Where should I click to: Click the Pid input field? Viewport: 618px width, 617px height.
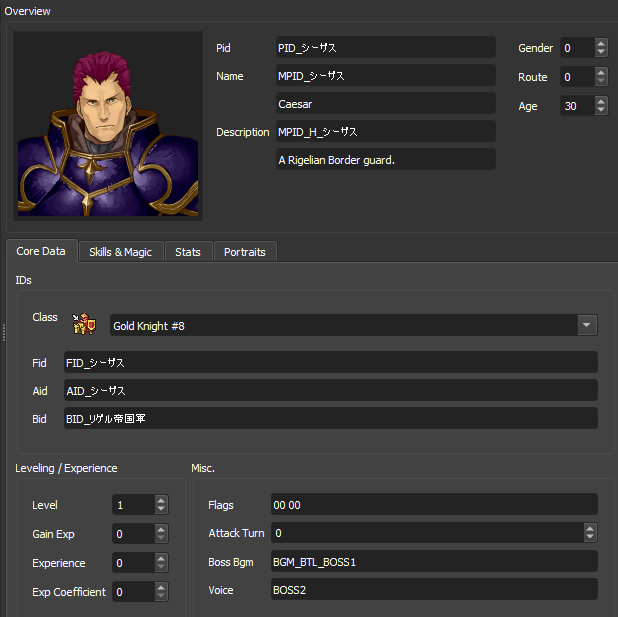pyautogui.click(x=386, y=48)
